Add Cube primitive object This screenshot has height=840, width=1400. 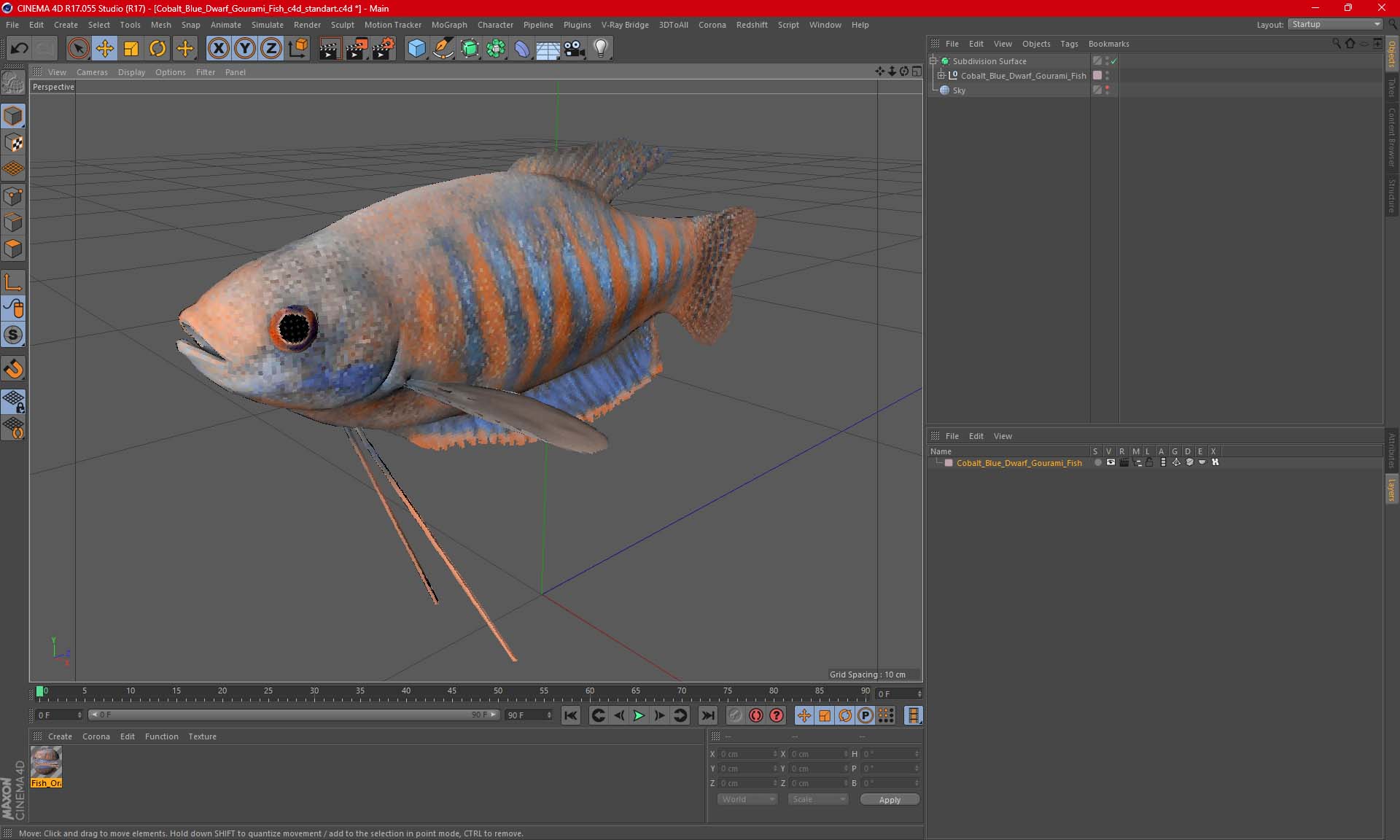point(416,49)
